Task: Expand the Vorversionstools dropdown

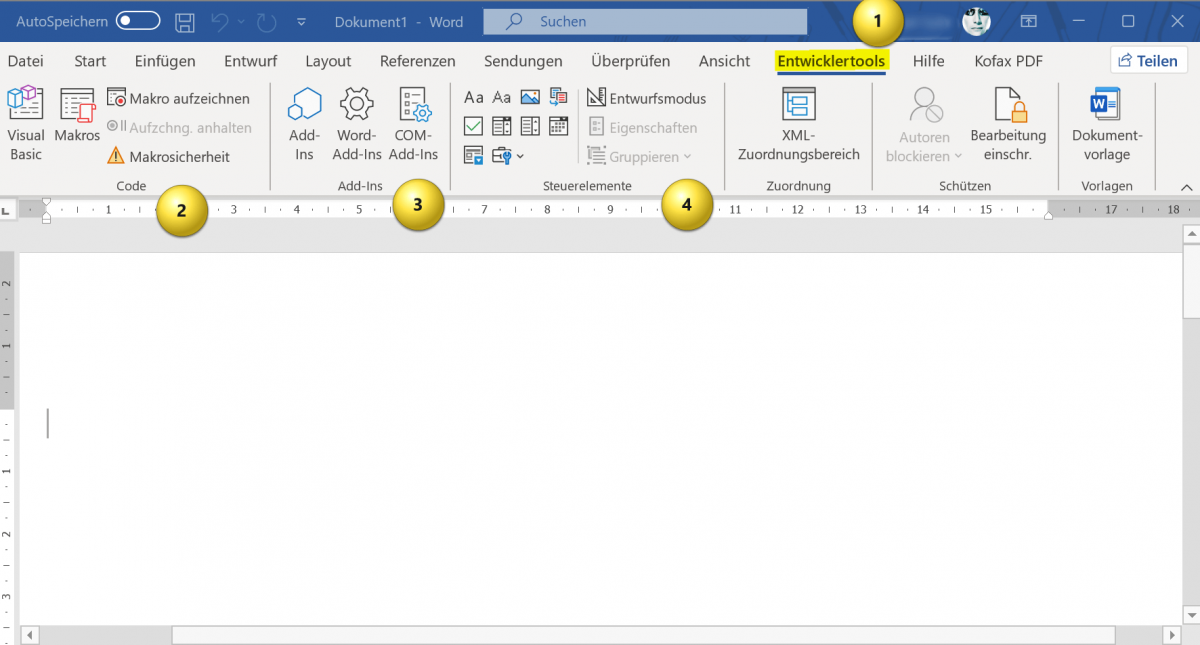Action: tap(521, 155)
